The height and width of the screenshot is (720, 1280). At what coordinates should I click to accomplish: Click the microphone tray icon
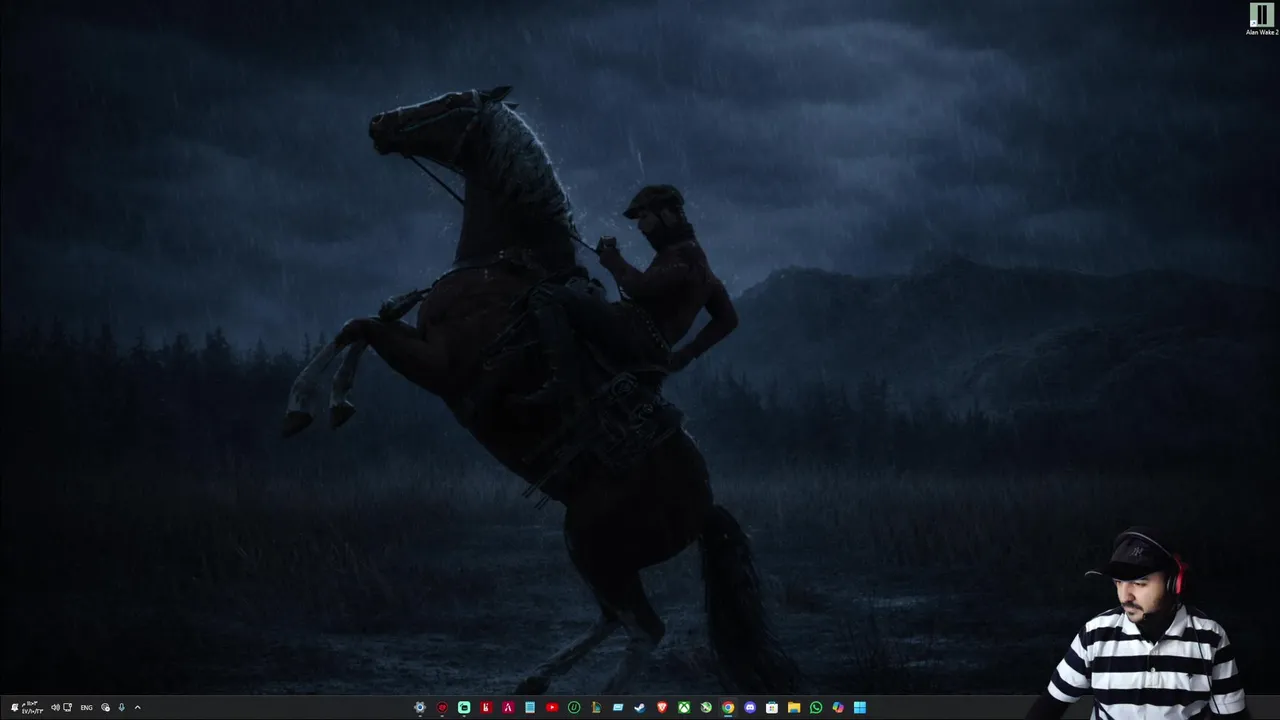tap(121, 707)
